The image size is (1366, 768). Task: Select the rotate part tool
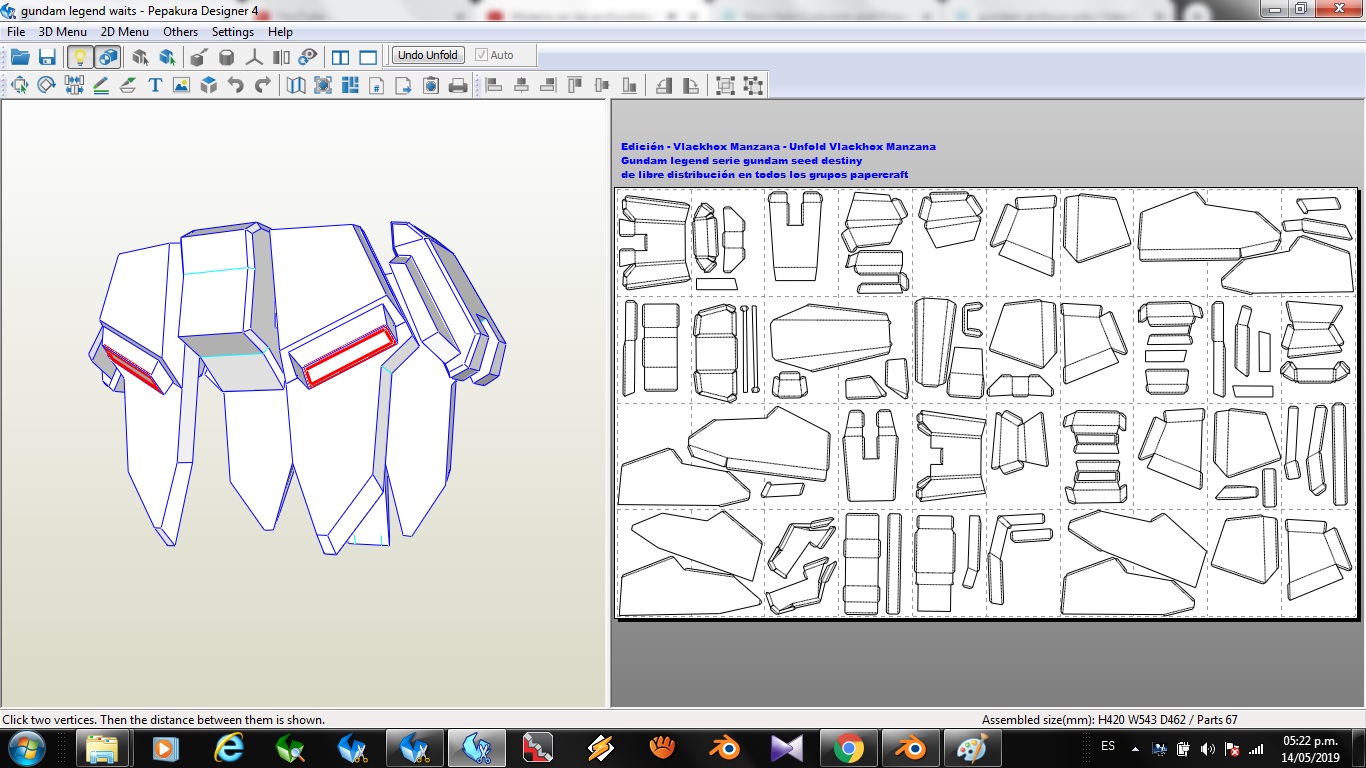tap(46, 85)
